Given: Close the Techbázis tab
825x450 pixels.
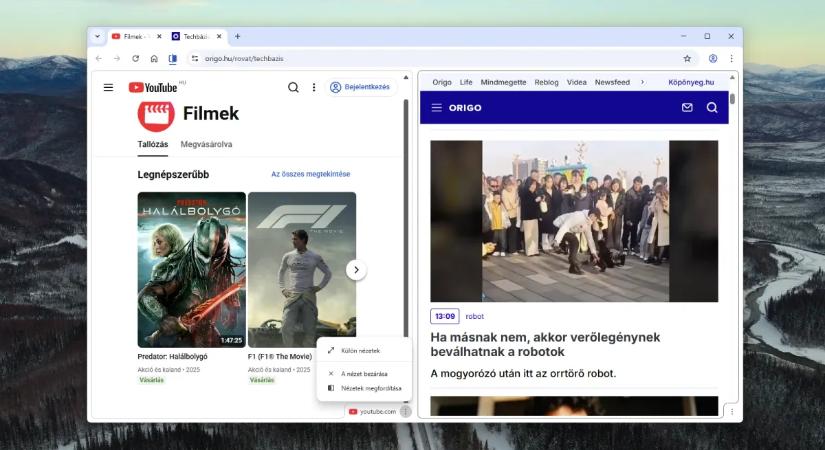Looking at the screenshot, I should tap(219, 36).
